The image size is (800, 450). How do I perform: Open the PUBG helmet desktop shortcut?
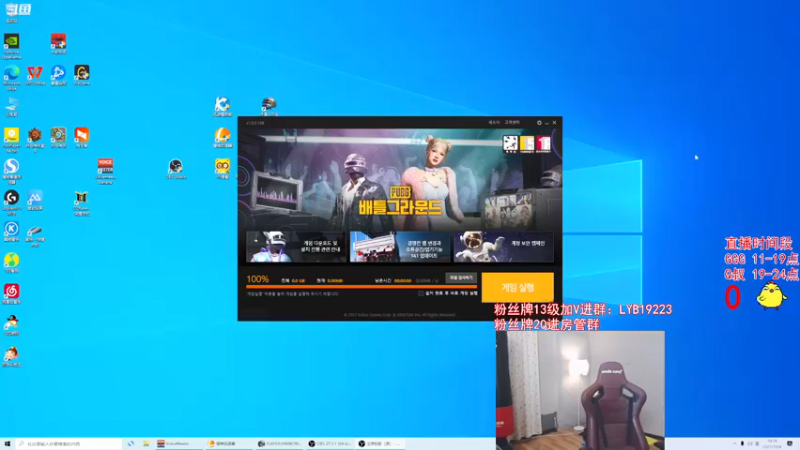pos(269,107)
